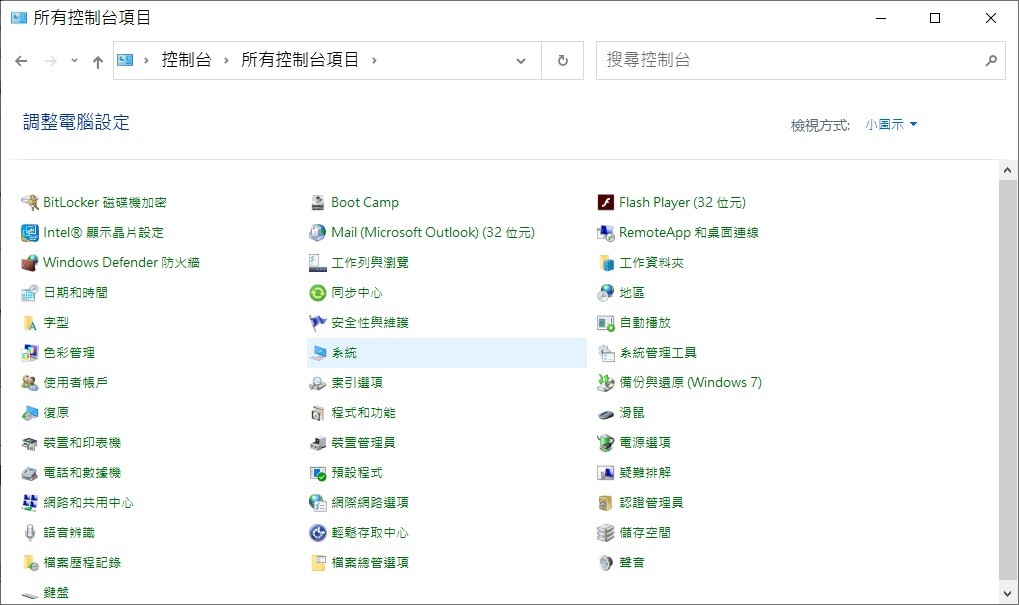The height and width of the screenshot is (605, 1019).
Task: Open BitLocker 磁碟機加密 icon
Action: click(30, 203)
